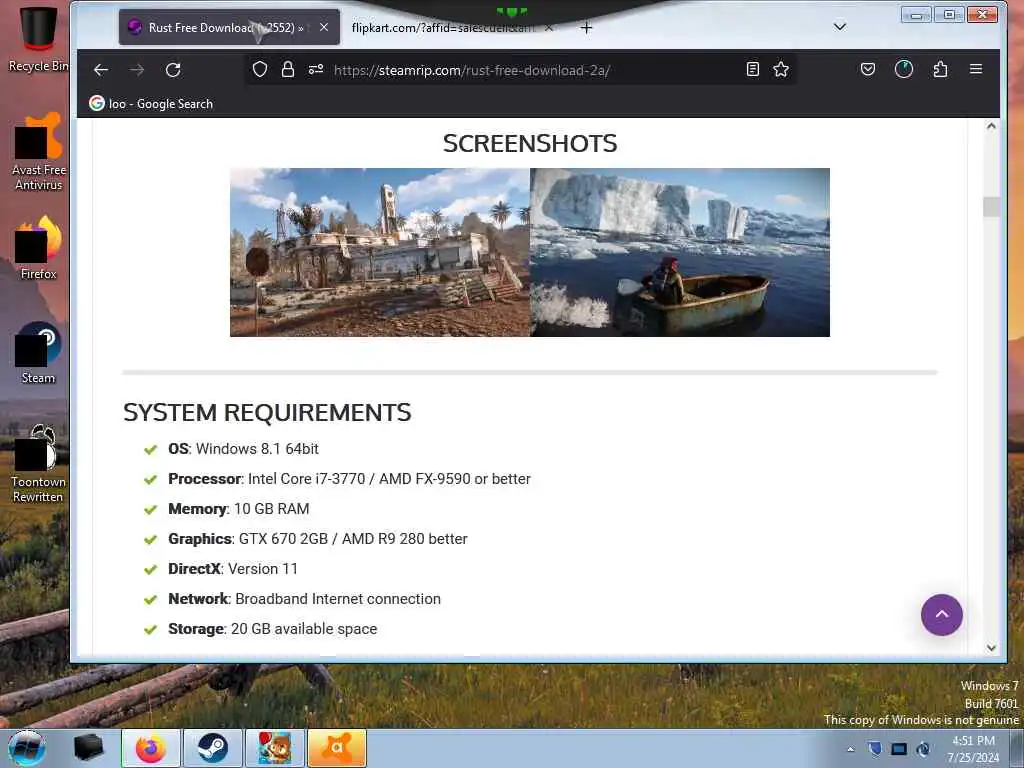Click the SYSTEM REQUIREMENTS heading

(x=267, y=412)
